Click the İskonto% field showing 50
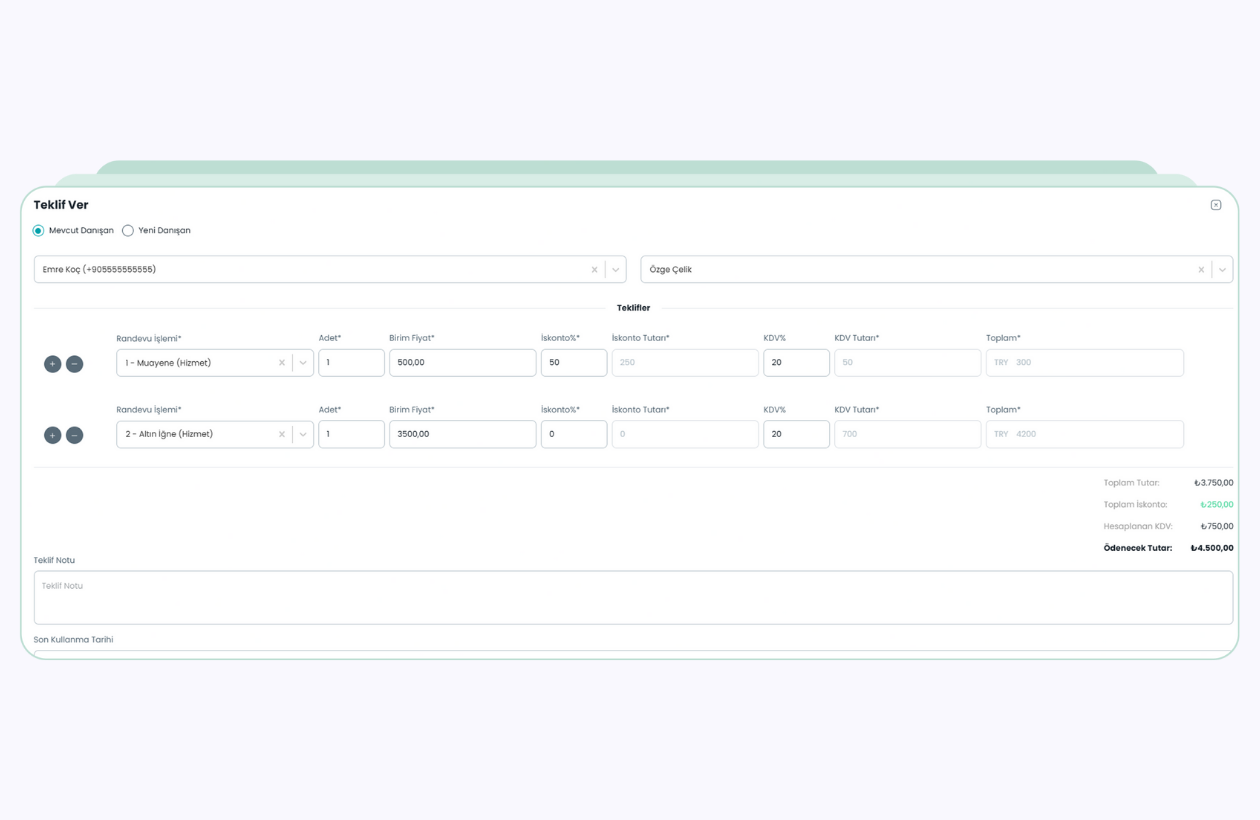Image resolution: width=1260 pixels, height=820 pixels. (573, 363)
